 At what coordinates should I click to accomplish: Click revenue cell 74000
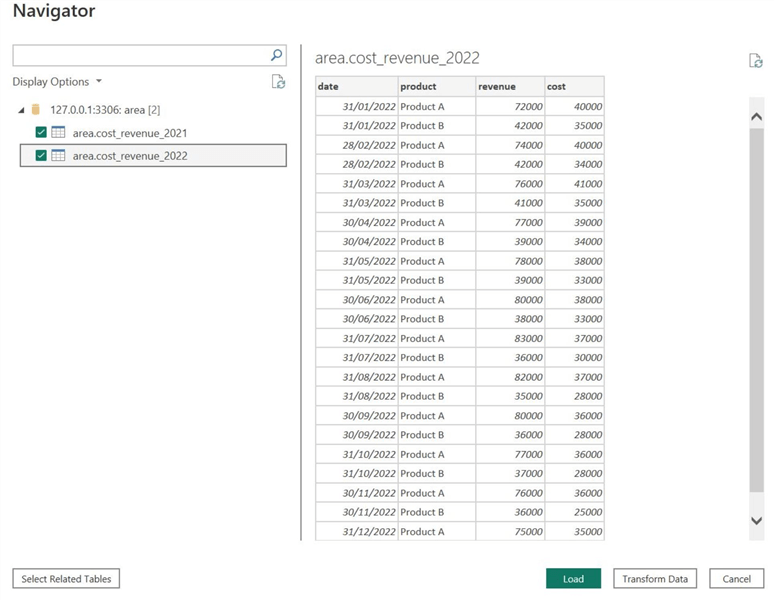tap(510, 145)
